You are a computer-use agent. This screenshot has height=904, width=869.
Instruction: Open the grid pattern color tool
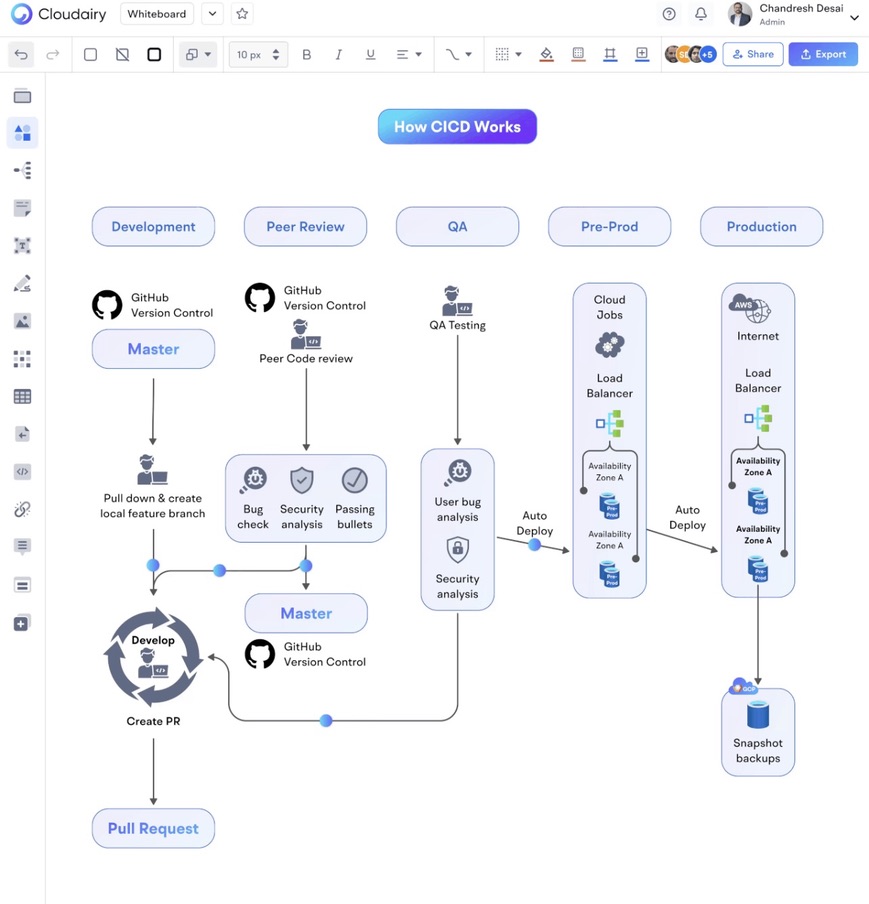tap(578, 55)
